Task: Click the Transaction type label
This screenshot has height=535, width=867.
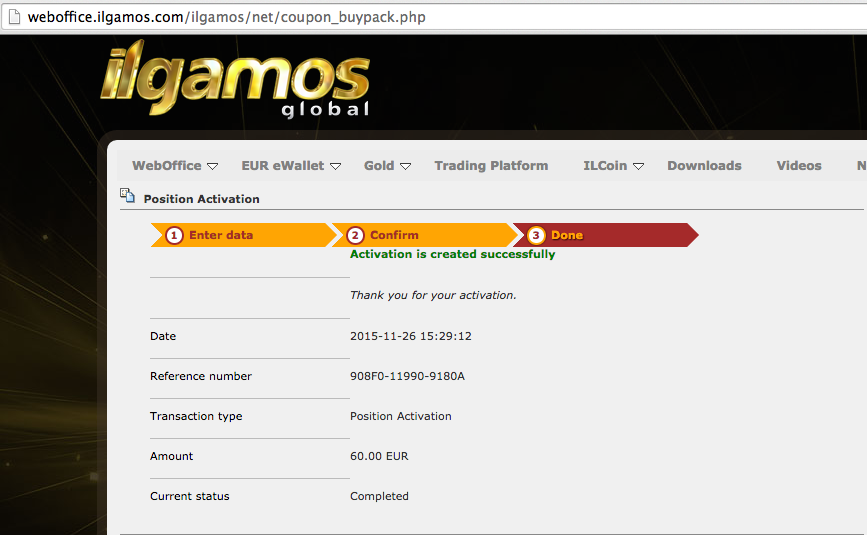Action: 196,416
